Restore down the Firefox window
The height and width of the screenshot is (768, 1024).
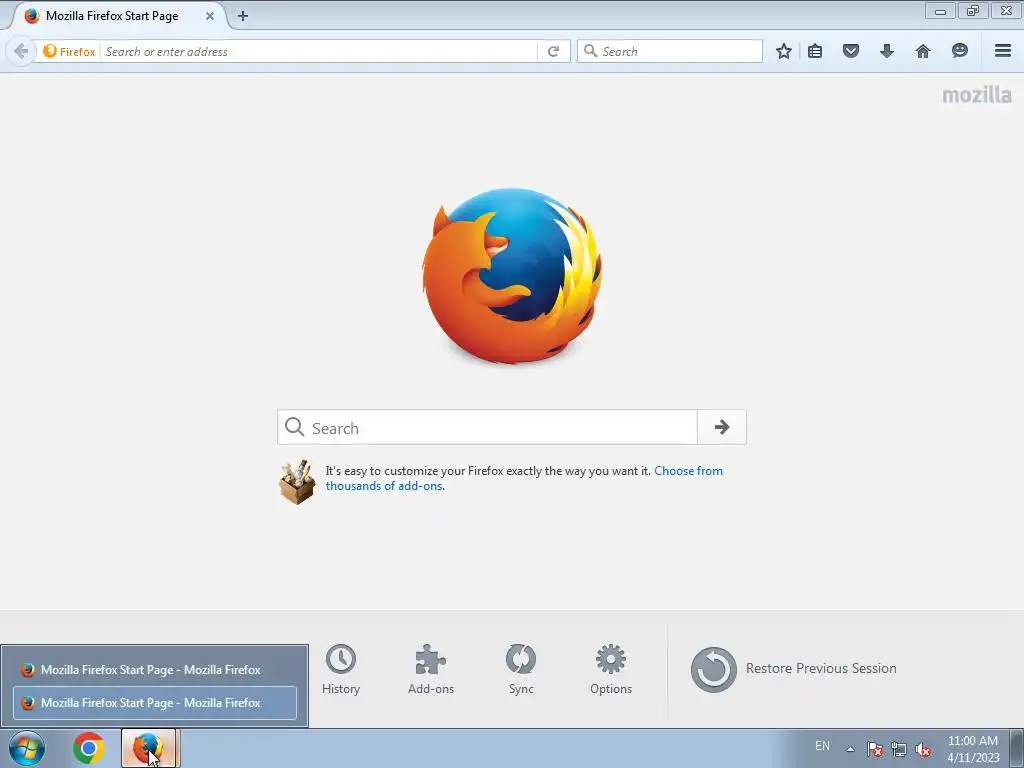(972, 10)
